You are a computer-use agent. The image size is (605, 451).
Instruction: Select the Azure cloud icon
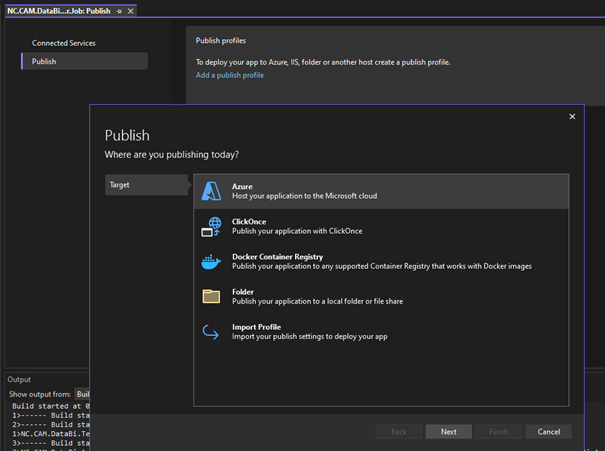tap(211, 191)
